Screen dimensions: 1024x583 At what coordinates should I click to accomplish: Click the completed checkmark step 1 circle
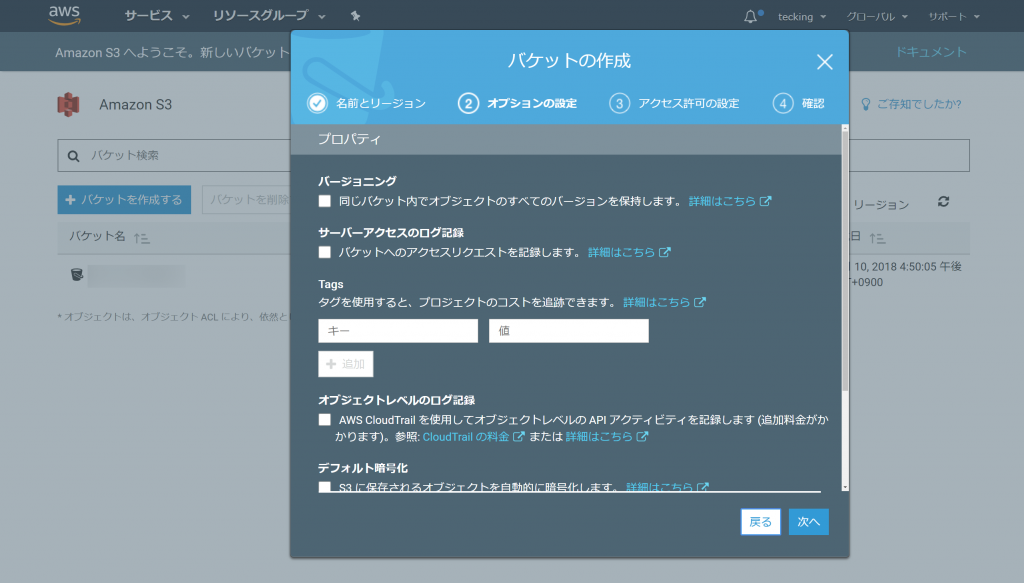(x=317, y=103)
